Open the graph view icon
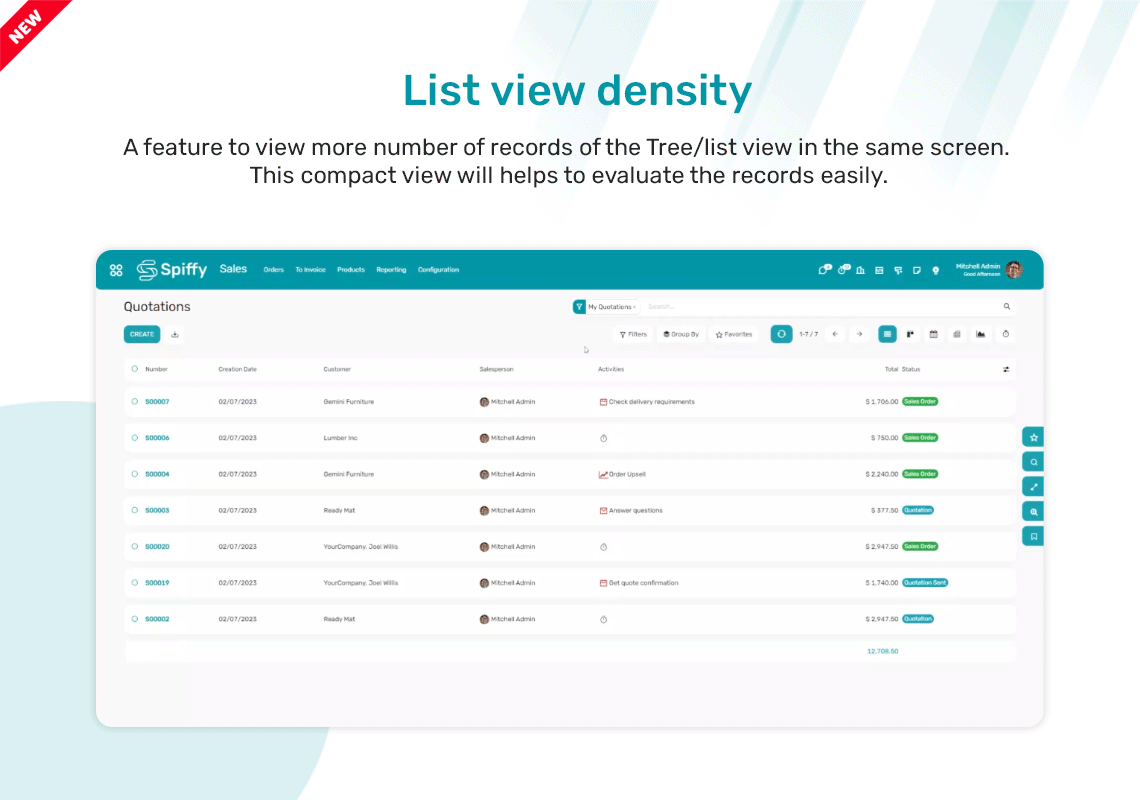1140x800 pixels. pyautogui.click(x=980, y=334)
